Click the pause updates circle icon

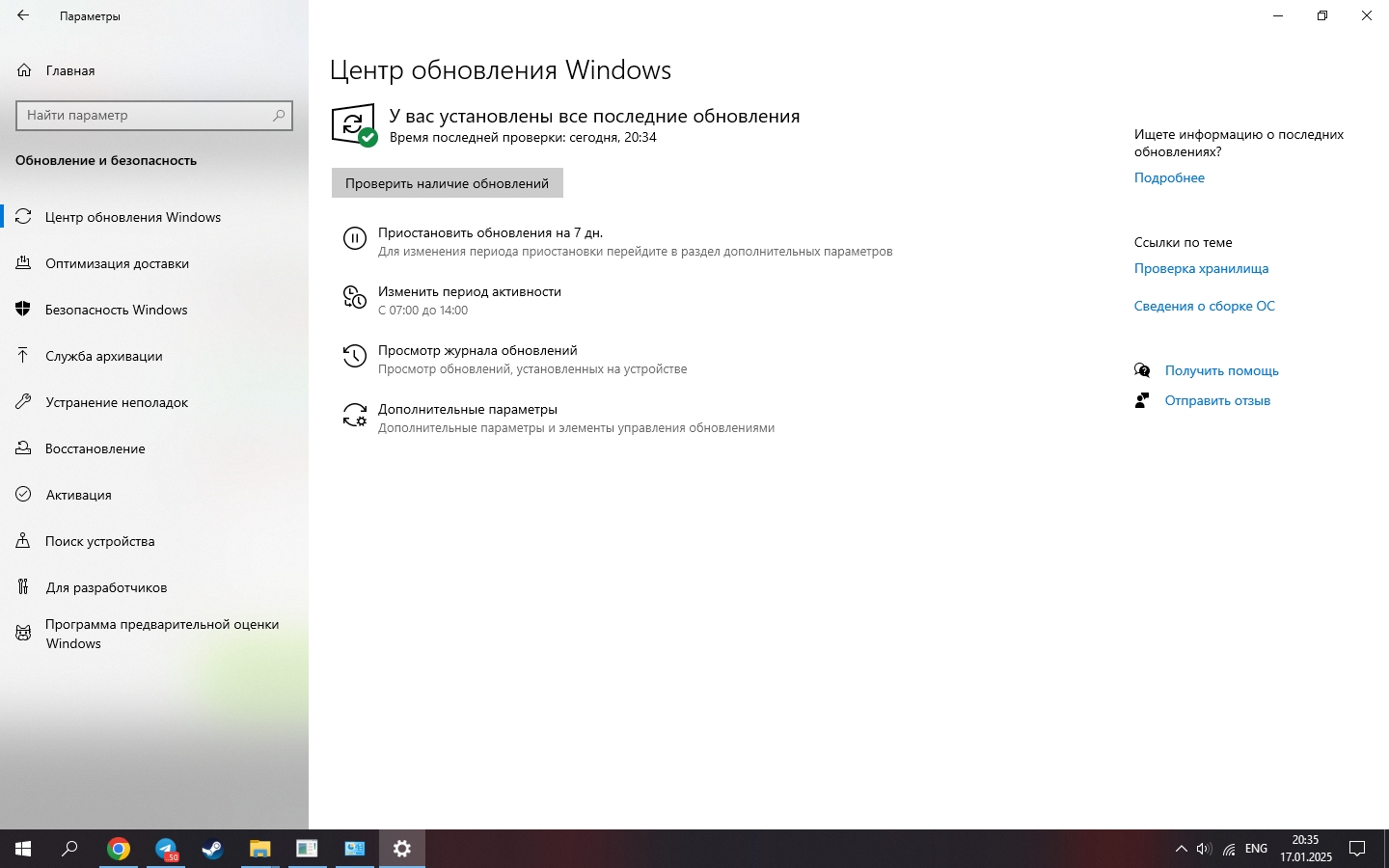(355, 239)
